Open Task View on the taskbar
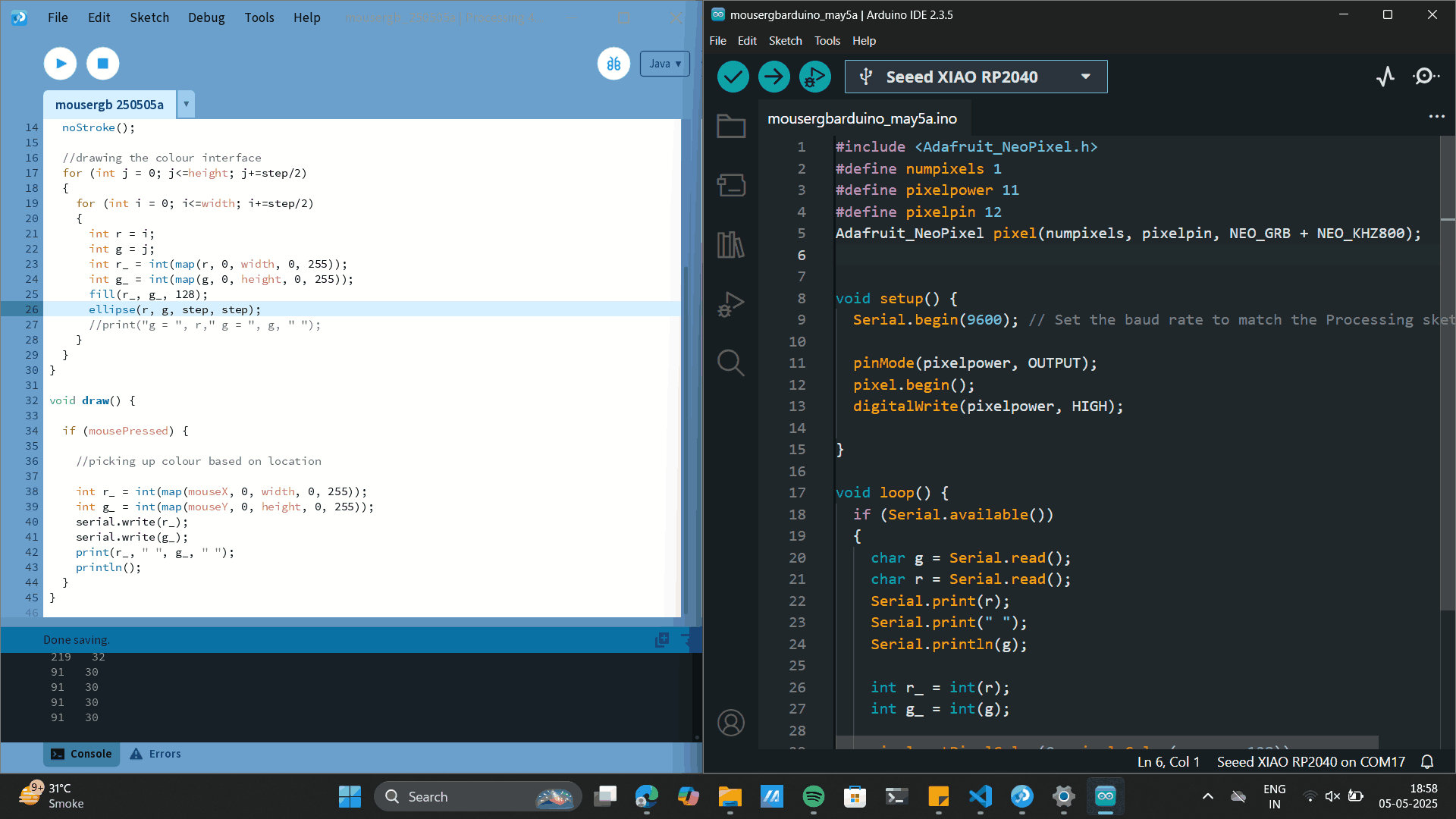1456x819 pixels. tap(605, 797)
